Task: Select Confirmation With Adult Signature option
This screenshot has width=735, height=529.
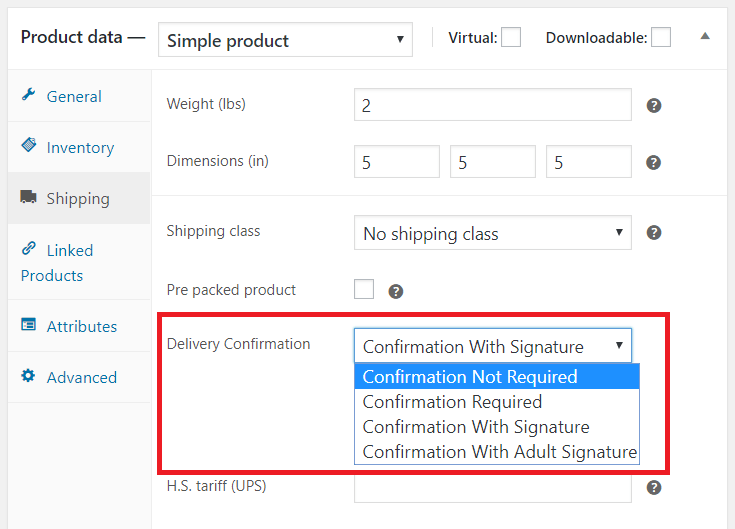Action: click(499, 452)
